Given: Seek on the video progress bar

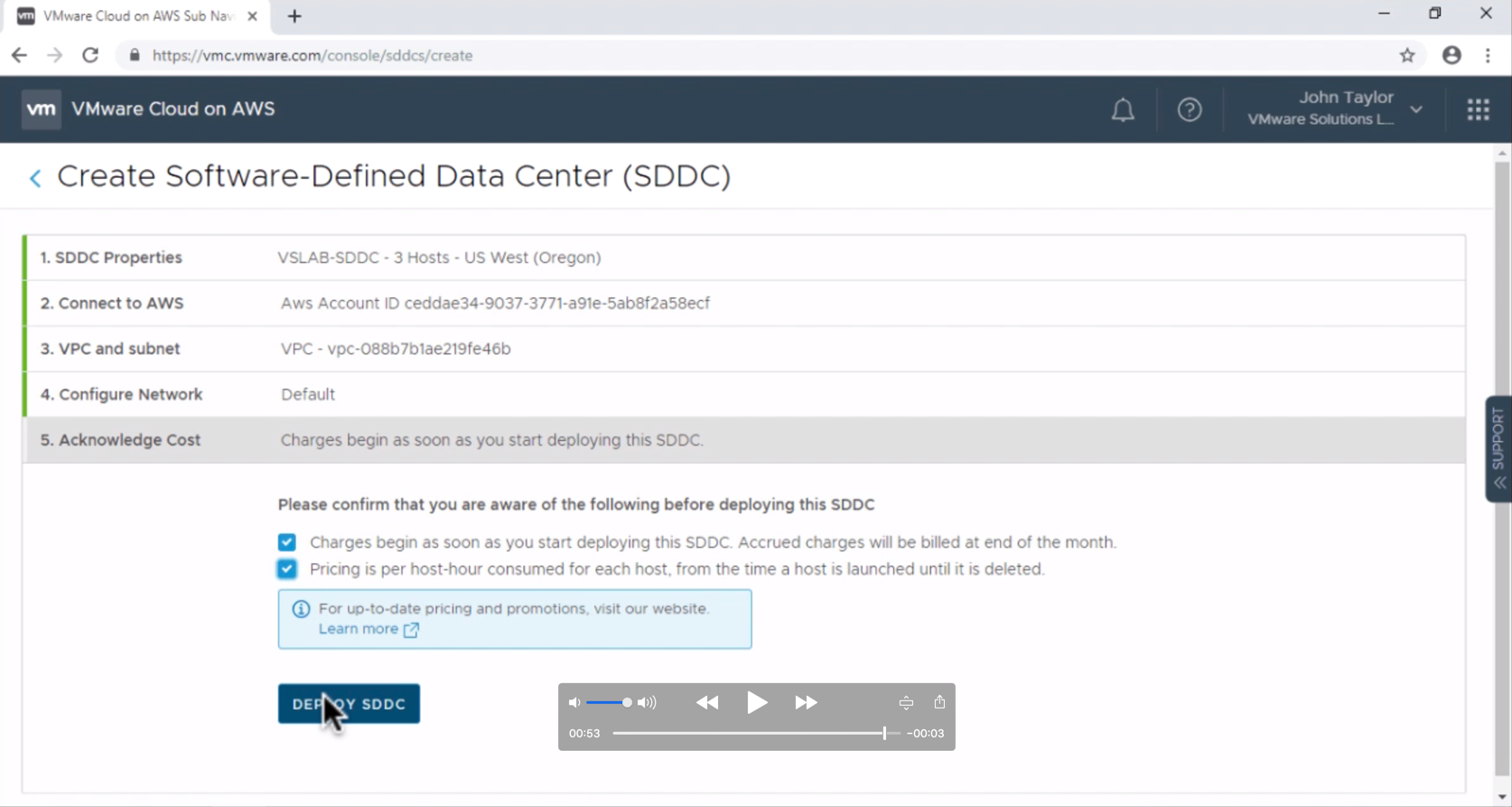Looking at the screenshot, I should 756,734.
